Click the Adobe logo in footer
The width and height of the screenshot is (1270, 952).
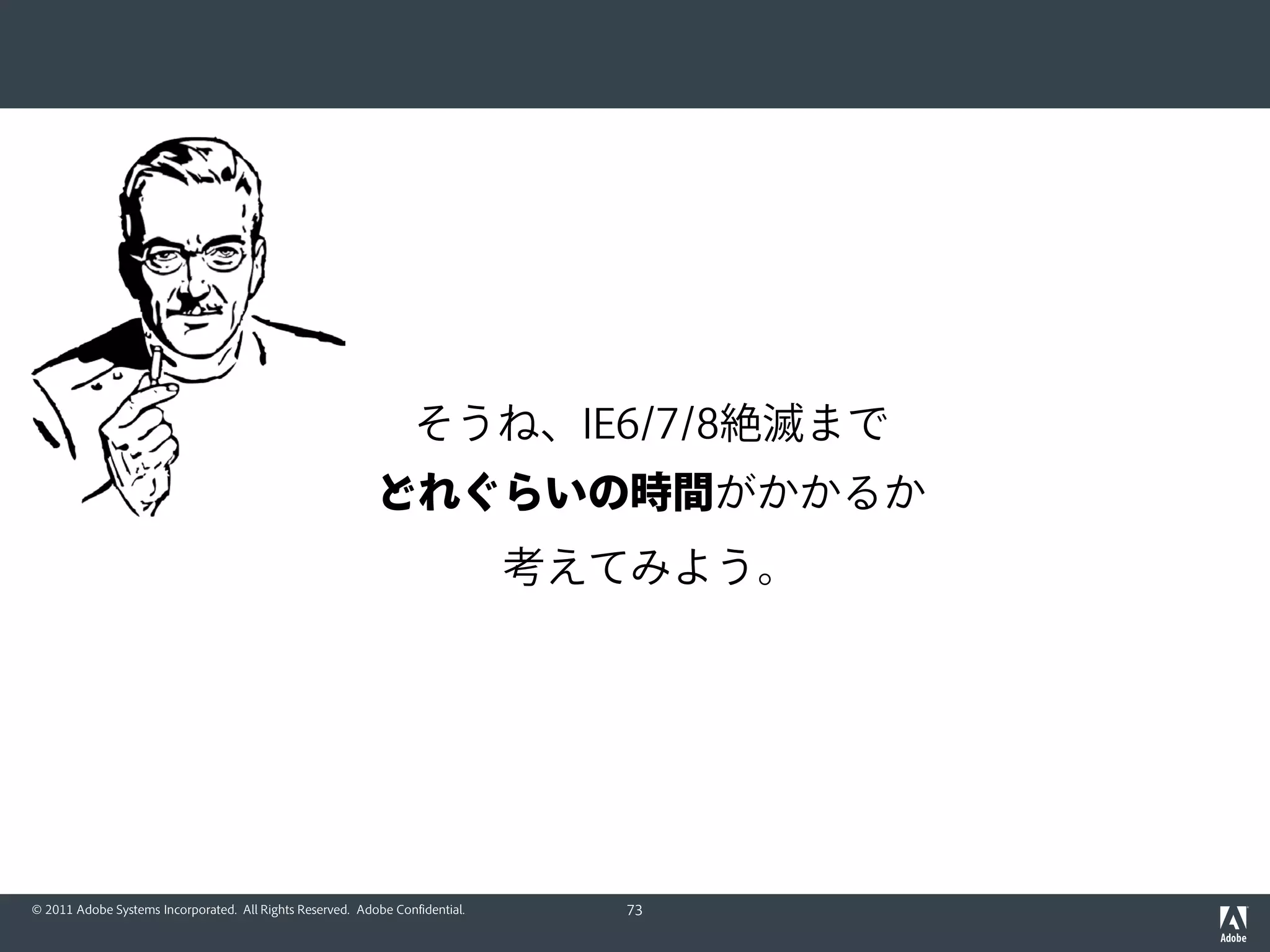[x=1233, y=923]
